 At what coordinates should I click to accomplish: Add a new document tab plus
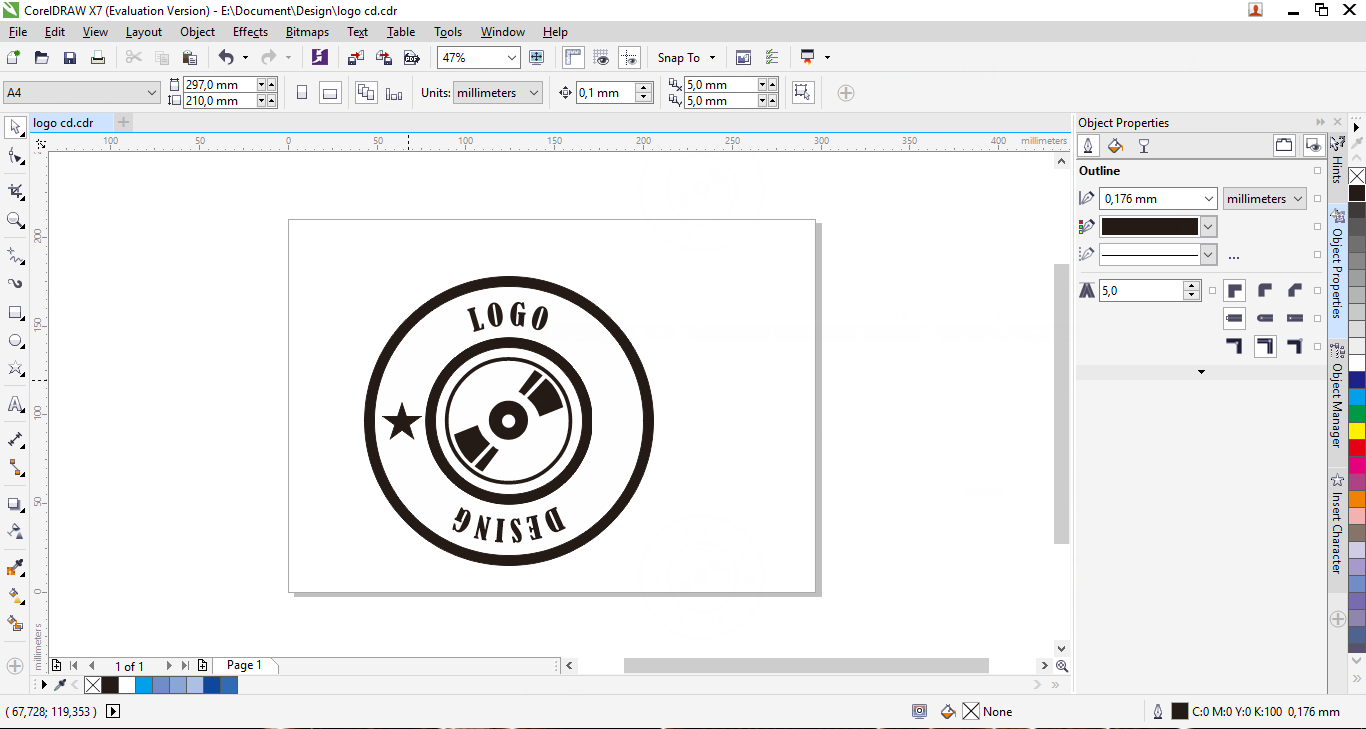pyautogui.click(x=124, y=122)
